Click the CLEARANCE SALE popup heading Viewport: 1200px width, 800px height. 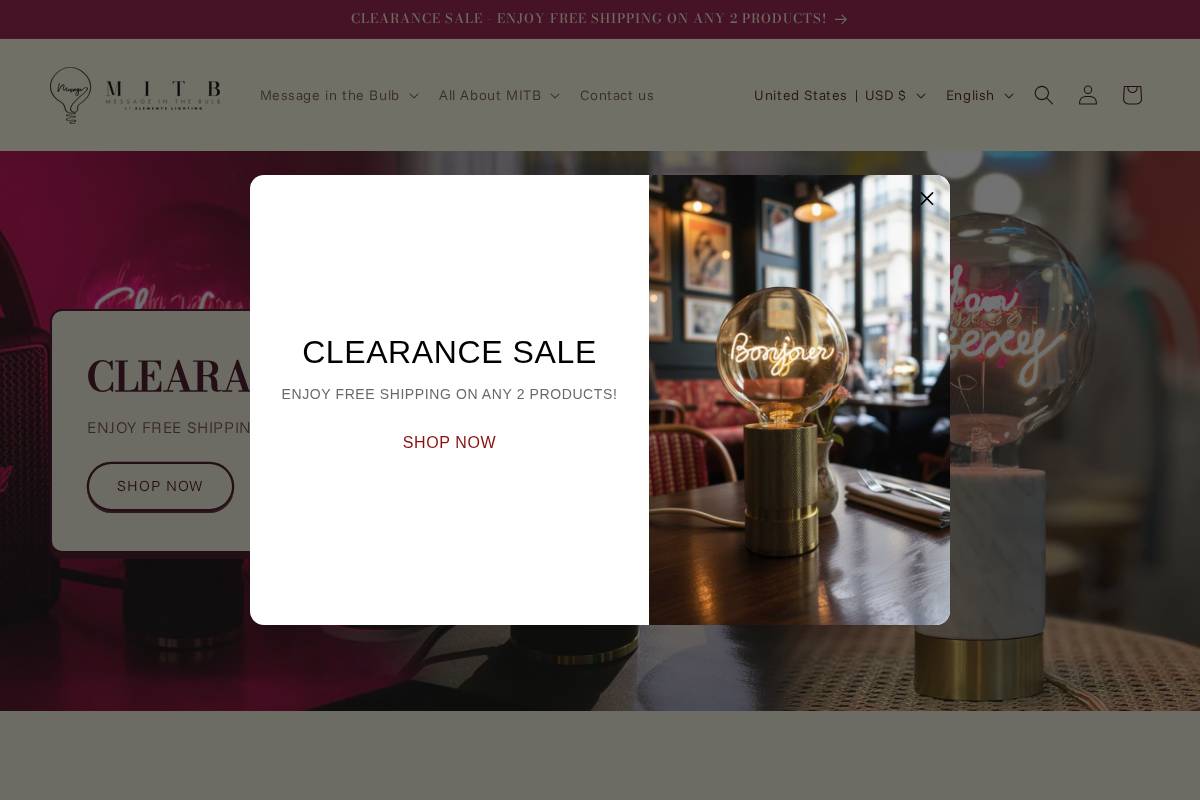pos(449,352)
